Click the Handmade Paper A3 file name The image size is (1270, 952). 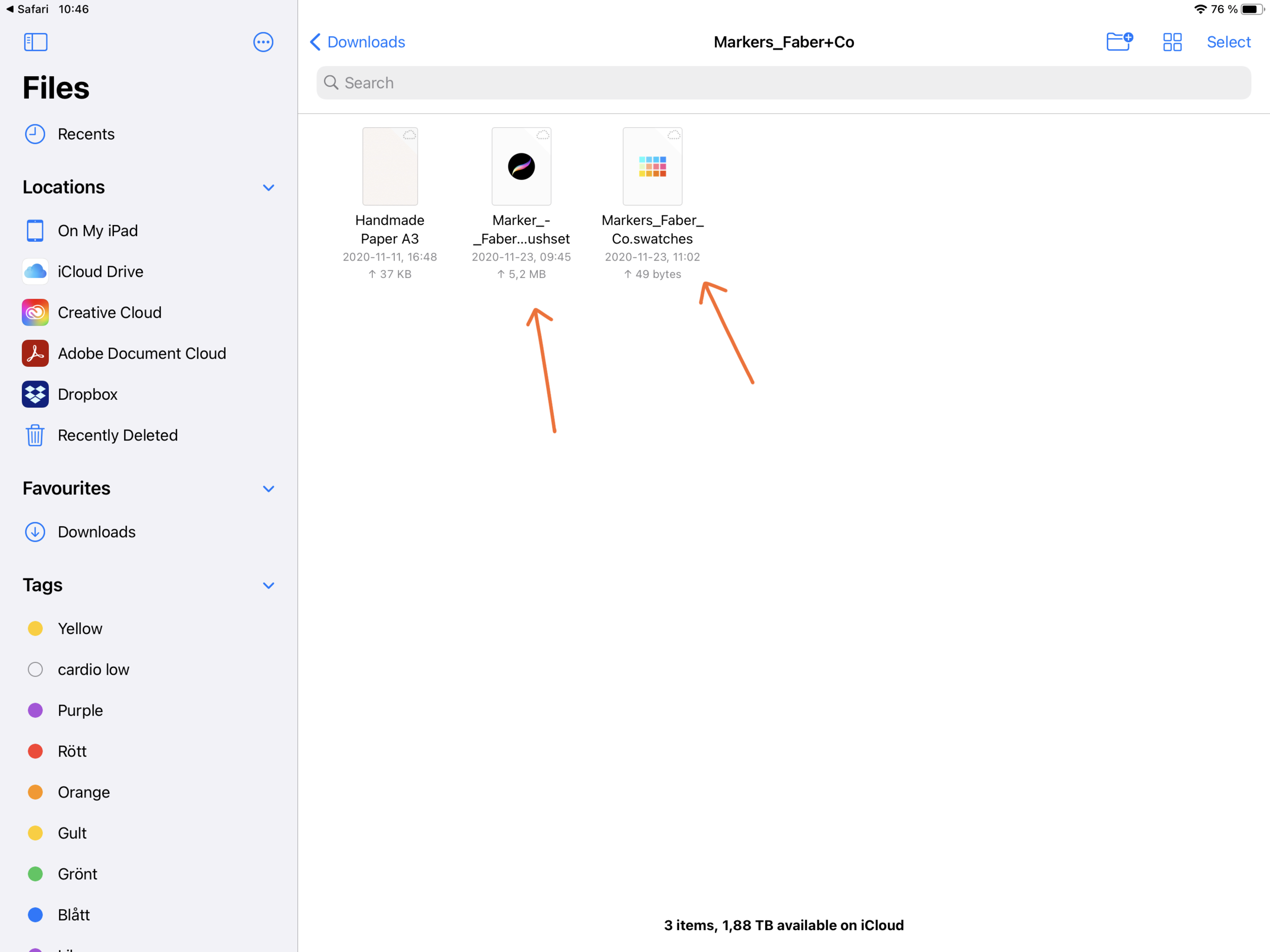pyautogui.click(x=390, y=230)
